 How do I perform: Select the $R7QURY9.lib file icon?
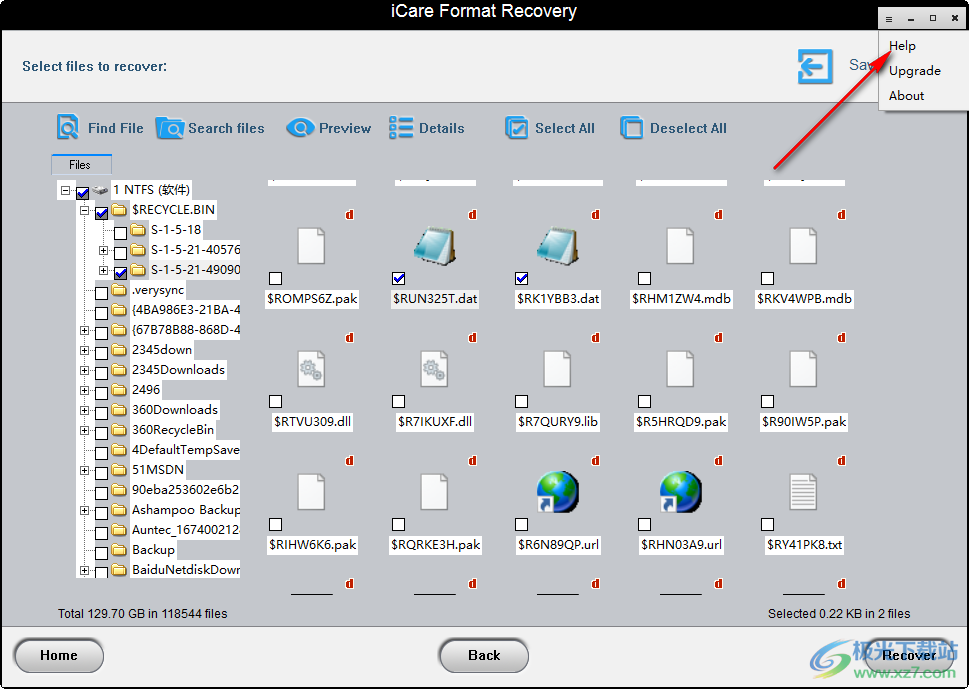[x=557, y=369]
